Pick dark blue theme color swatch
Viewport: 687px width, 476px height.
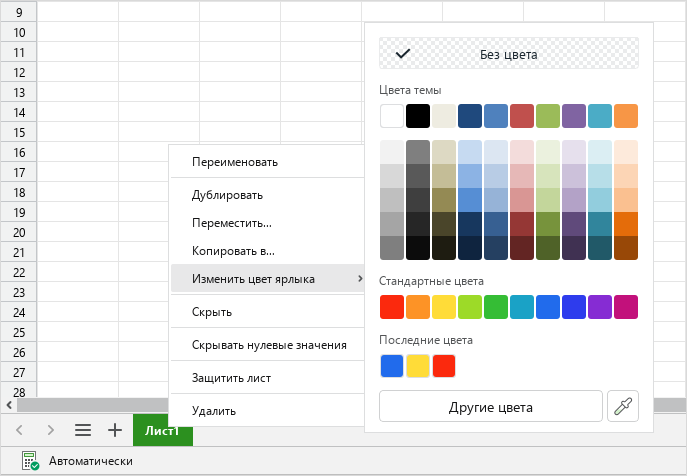(x=470, y=116)
